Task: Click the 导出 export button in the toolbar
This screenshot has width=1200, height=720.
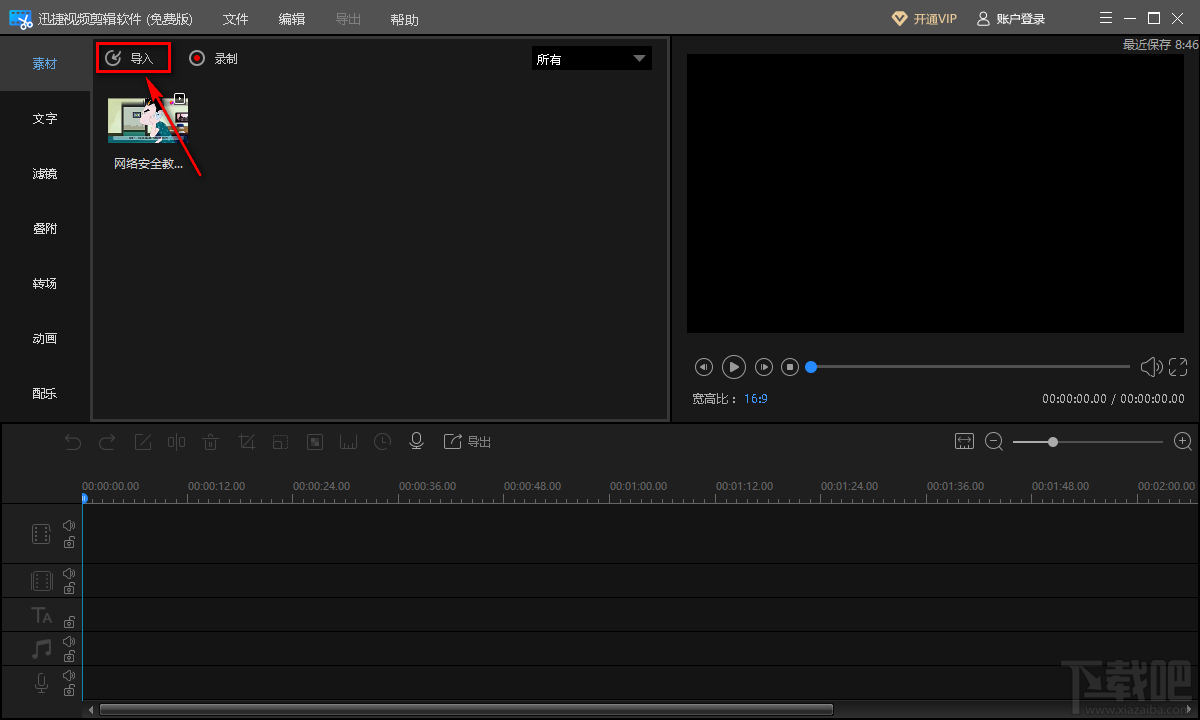Action: point(468,441)
